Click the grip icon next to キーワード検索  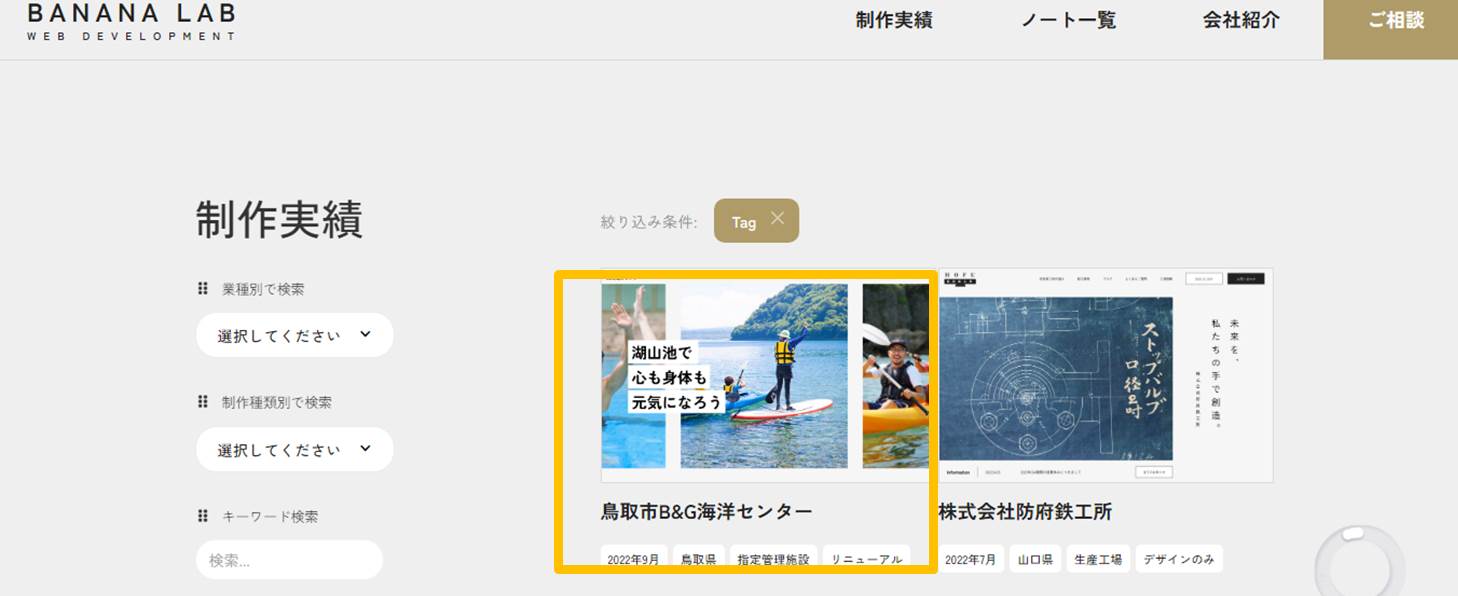tap(204, 516)
